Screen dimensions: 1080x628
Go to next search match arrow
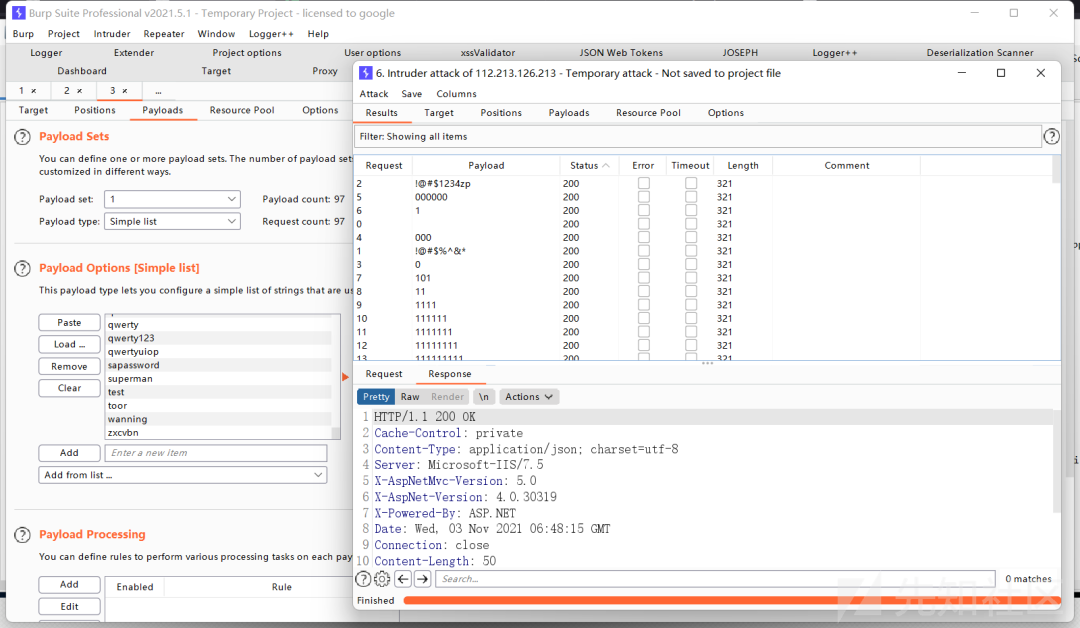pyautogui.click(x=423, y=579)
